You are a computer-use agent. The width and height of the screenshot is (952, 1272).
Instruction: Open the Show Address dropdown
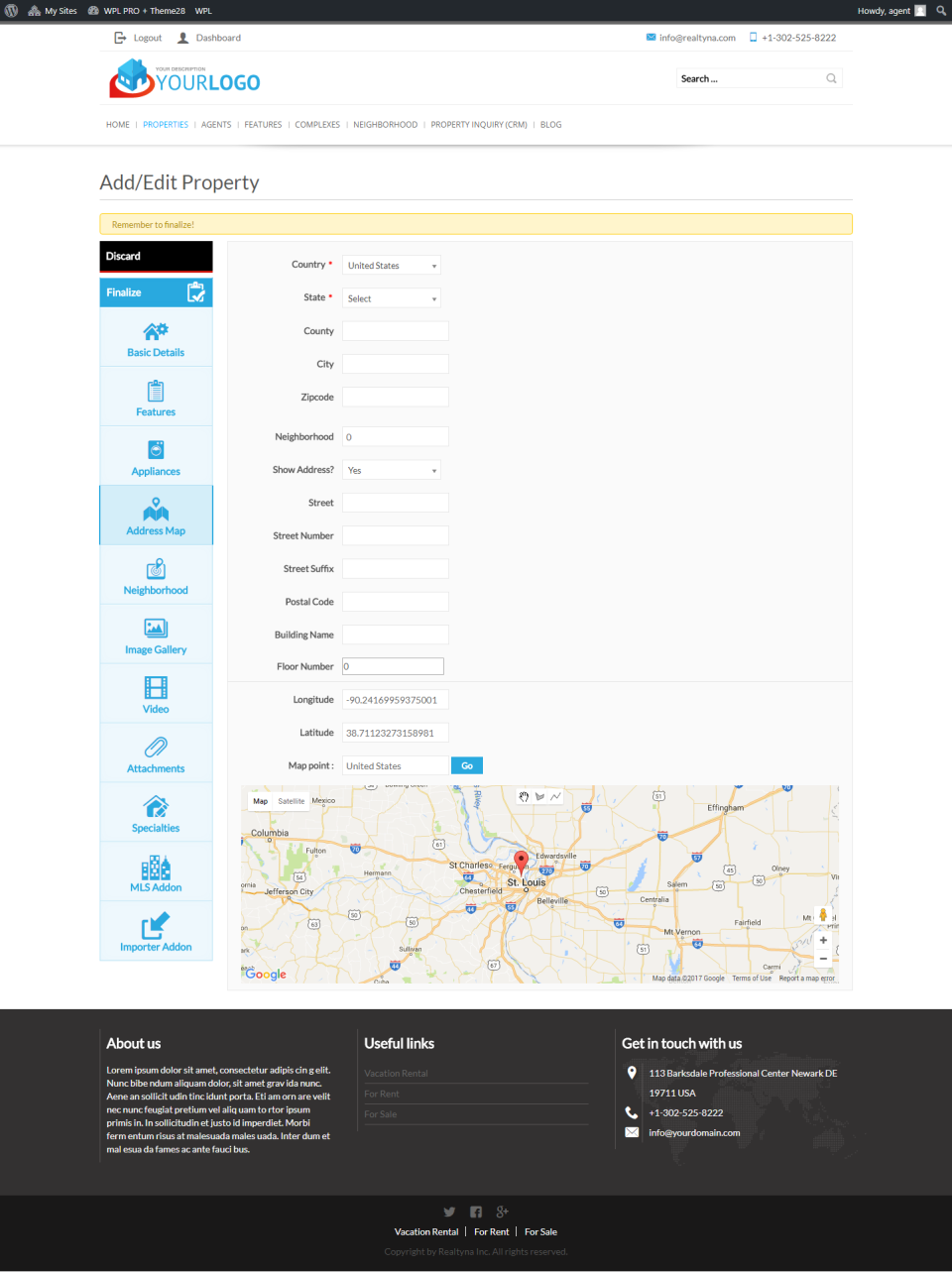pos(392,470)
